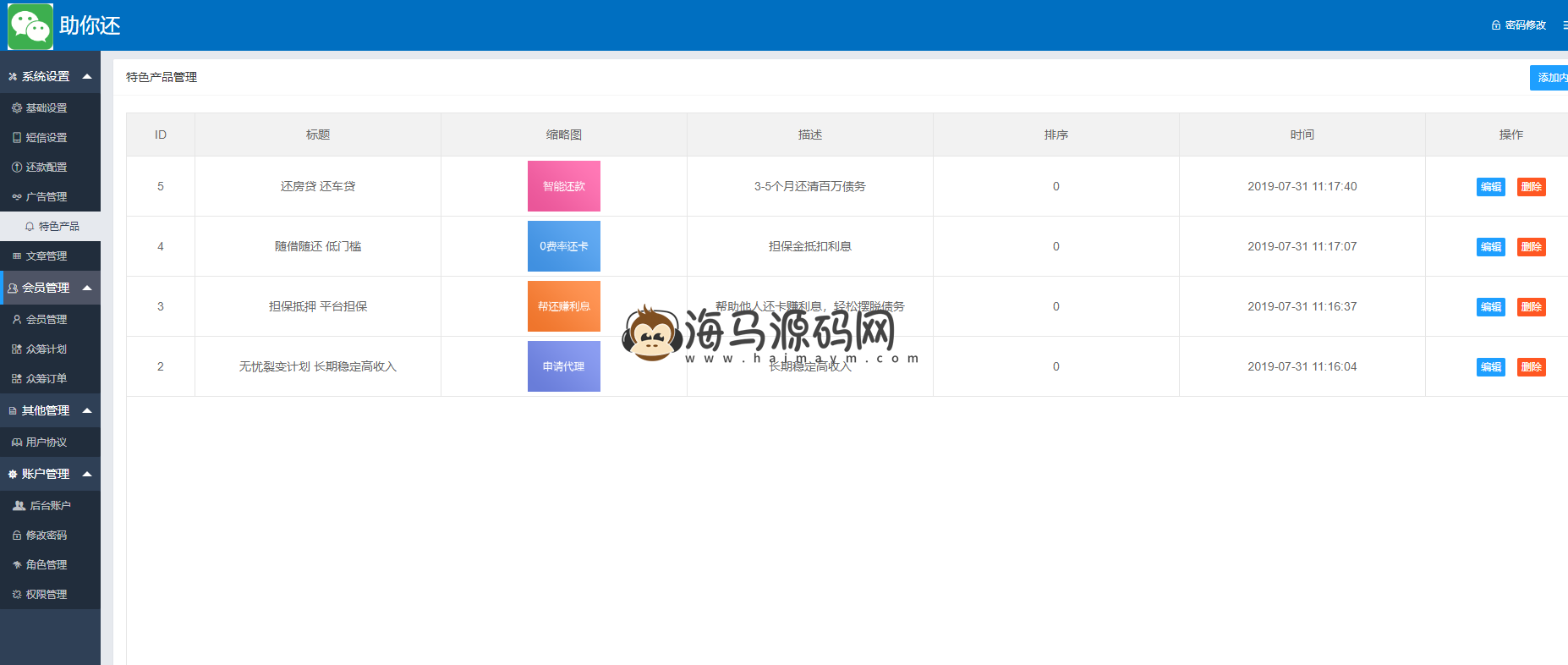Click the gear icon for 基础设置

tap(17, 108)
